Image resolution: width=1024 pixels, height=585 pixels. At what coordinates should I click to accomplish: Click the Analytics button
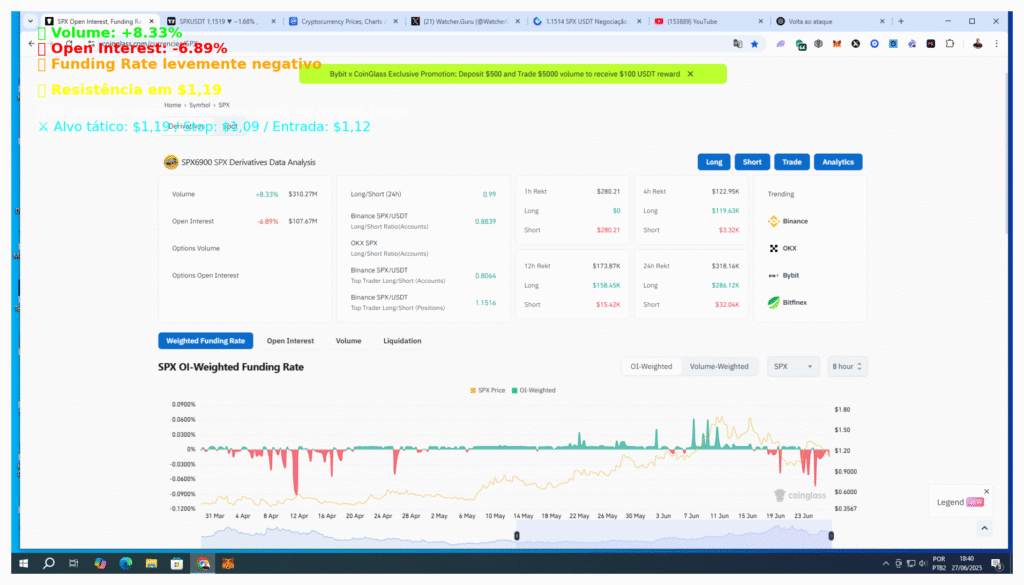tap(838, 162)
